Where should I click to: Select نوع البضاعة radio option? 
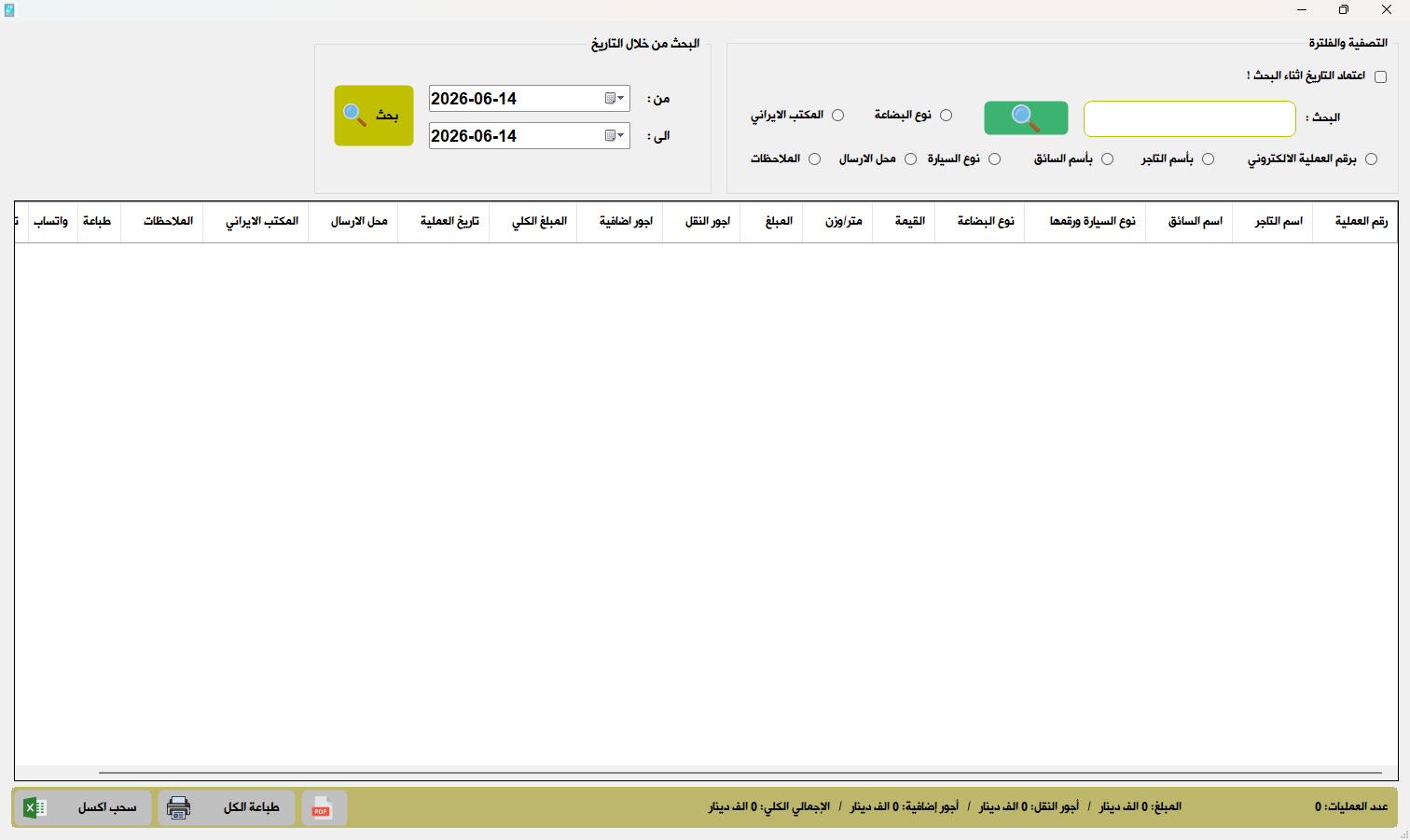pyautogui.click(x=946, y=116)
